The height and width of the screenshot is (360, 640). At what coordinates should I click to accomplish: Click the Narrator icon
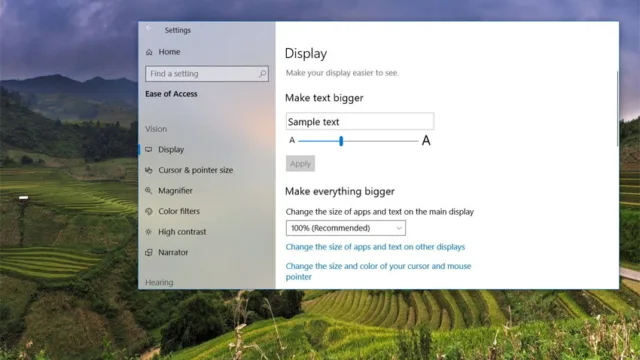(x=149, y=253)
